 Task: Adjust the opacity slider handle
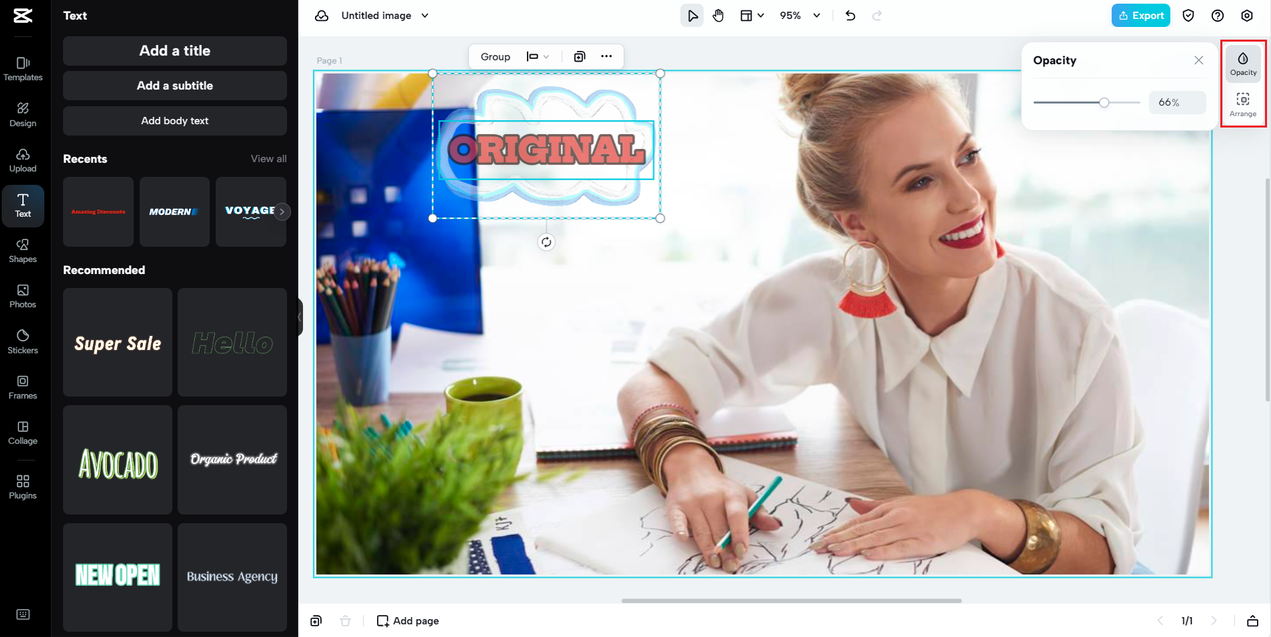pos(1104,102)
